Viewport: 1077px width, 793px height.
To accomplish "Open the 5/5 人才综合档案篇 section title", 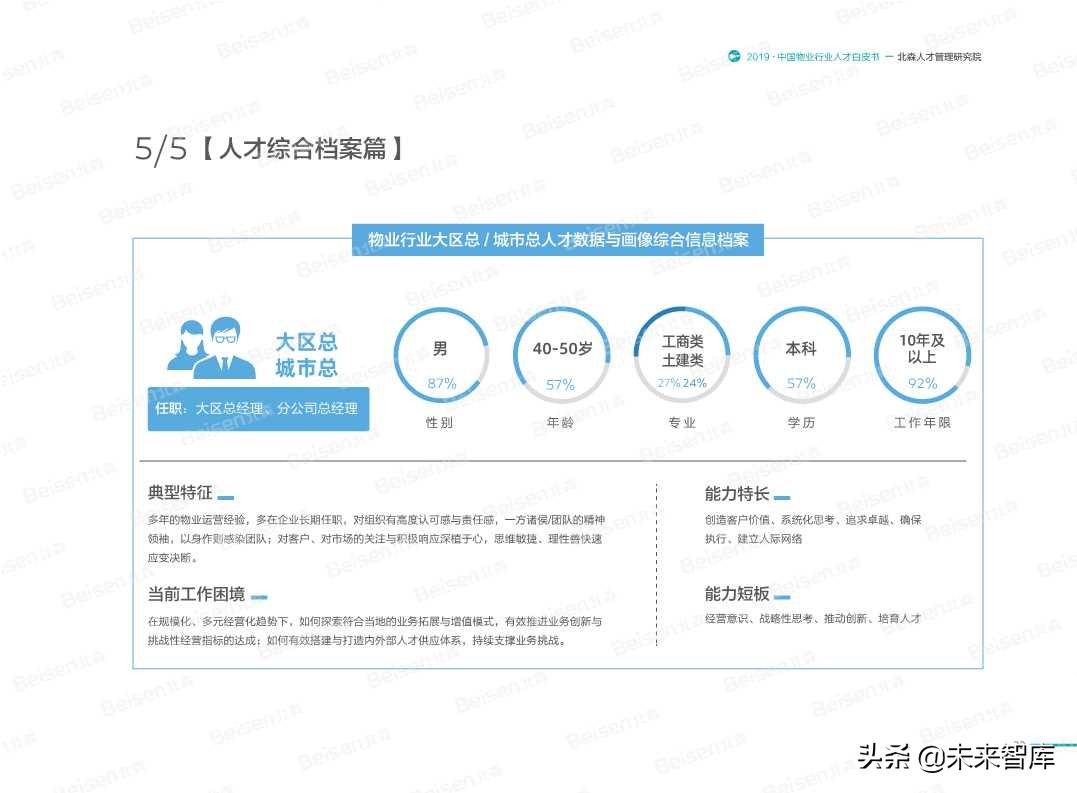I will pyautogui.click(x=270, y=147).
